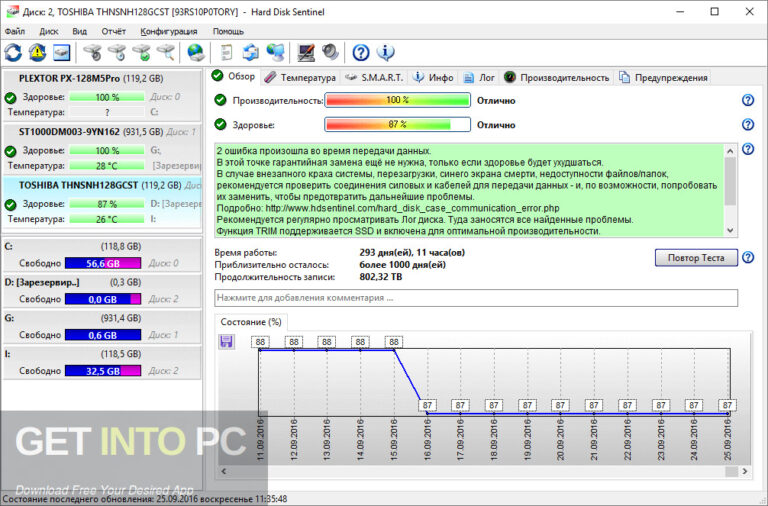
Task: Open the S.M.A.R.T. tab
Action: (x=374, y=77)
